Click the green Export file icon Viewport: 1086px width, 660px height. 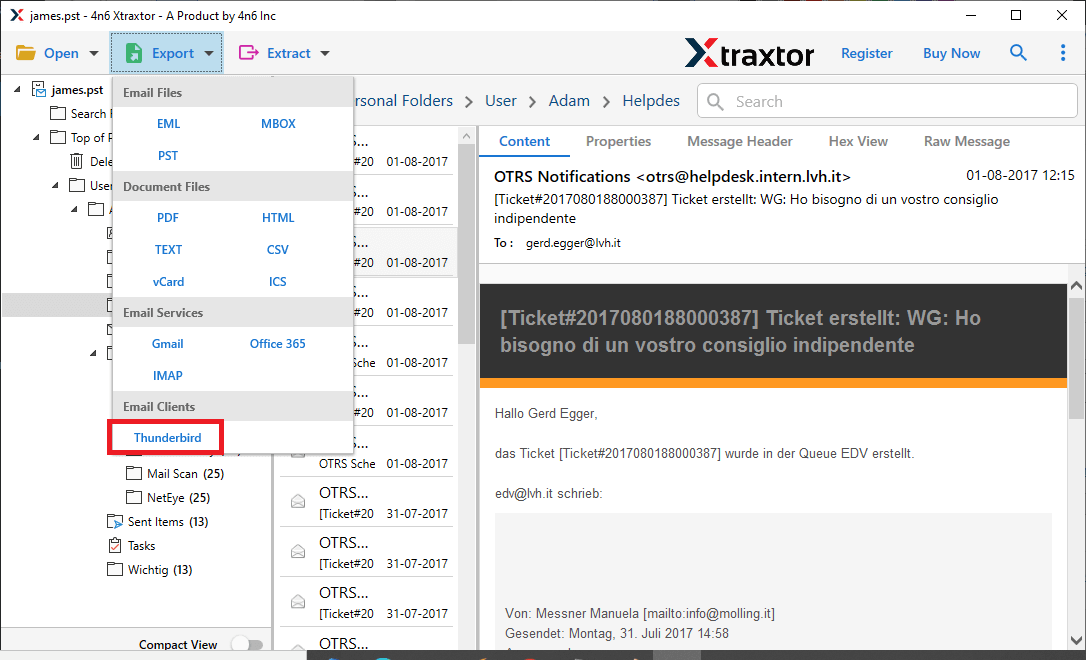(x=134, y=53)
